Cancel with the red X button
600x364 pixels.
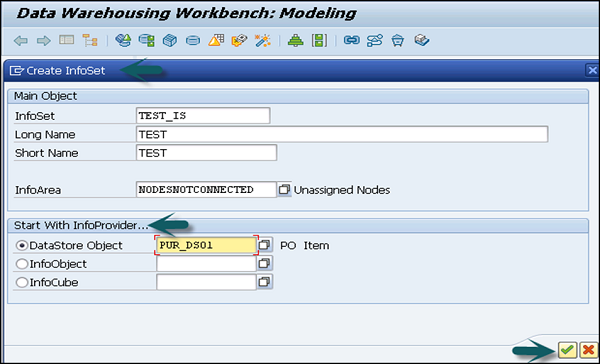tap(588, 350)
